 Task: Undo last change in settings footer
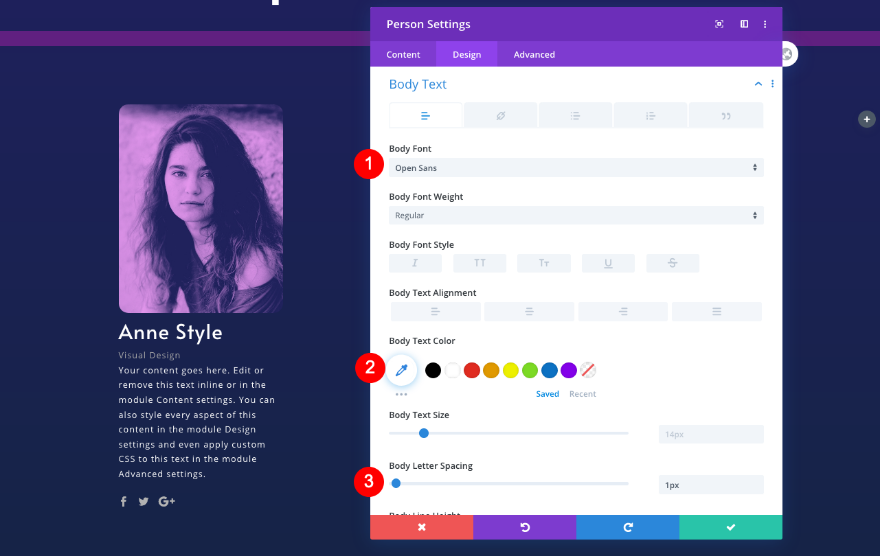click(525, 527)
